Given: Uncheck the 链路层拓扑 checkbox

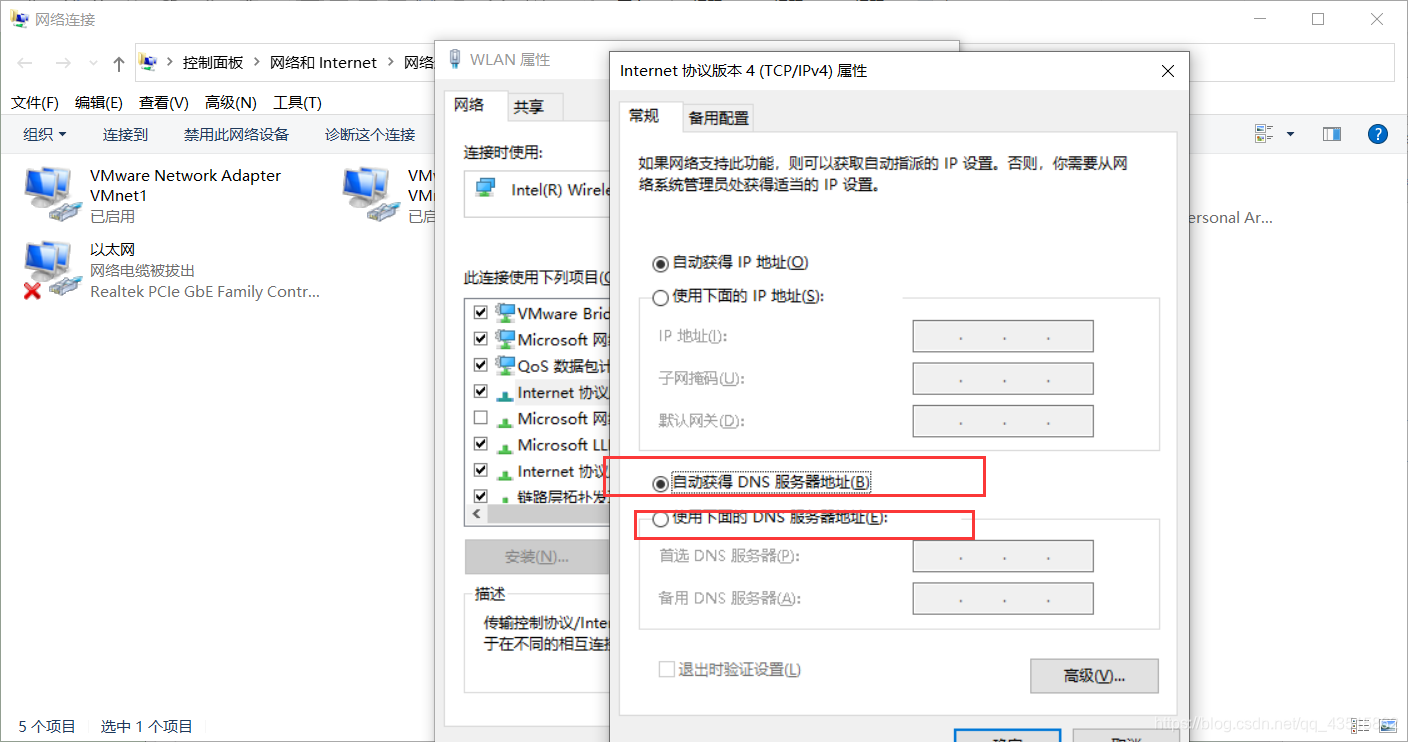Looking at the screenshot, I should [x=480, y=496].
